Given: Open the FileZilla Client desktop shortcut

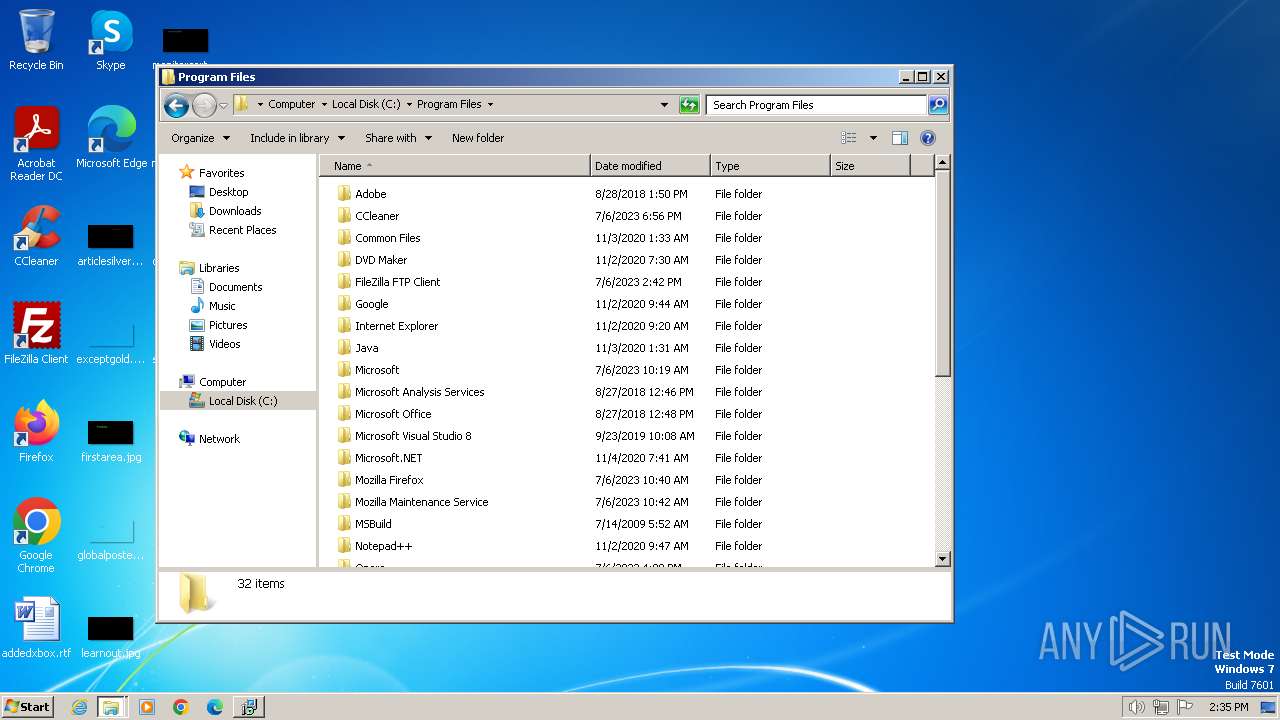Looking at the screenshot, I should click(36, 333).
